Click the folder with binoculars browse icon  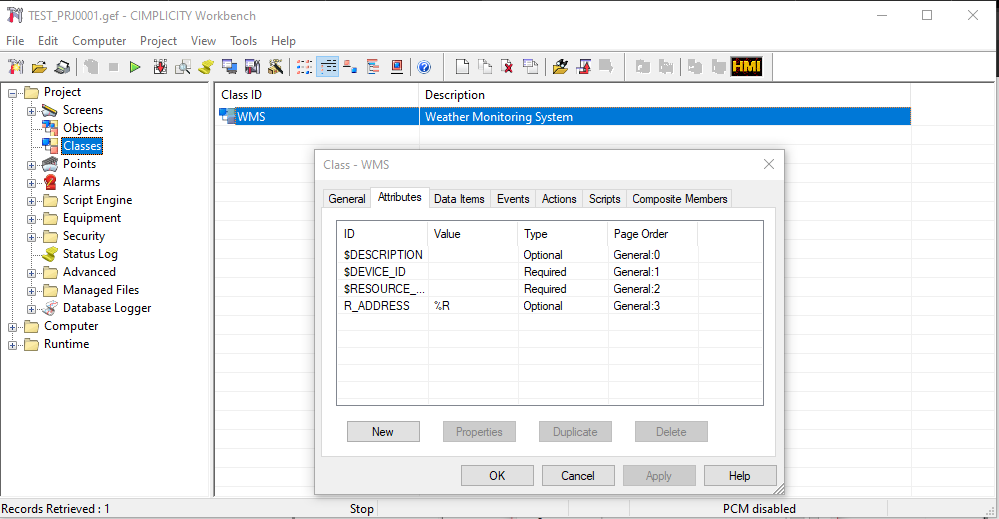[x=560, y=67]
